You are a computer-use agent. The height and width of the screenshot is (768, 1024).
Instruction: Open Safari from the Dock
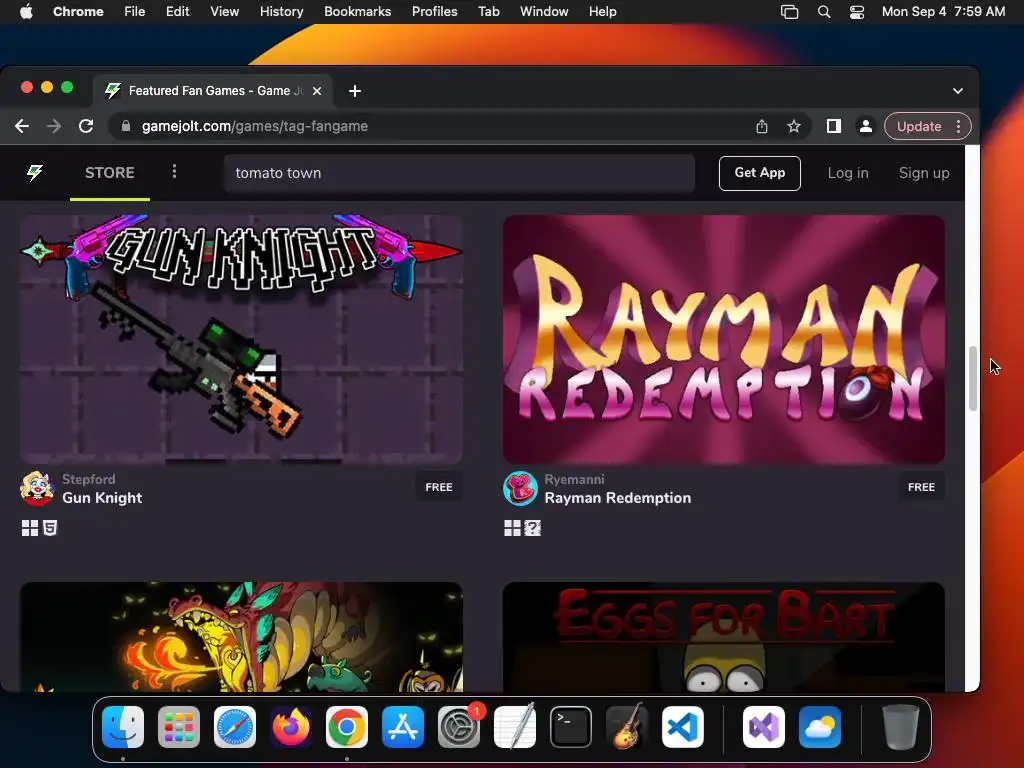coord(235,727)
